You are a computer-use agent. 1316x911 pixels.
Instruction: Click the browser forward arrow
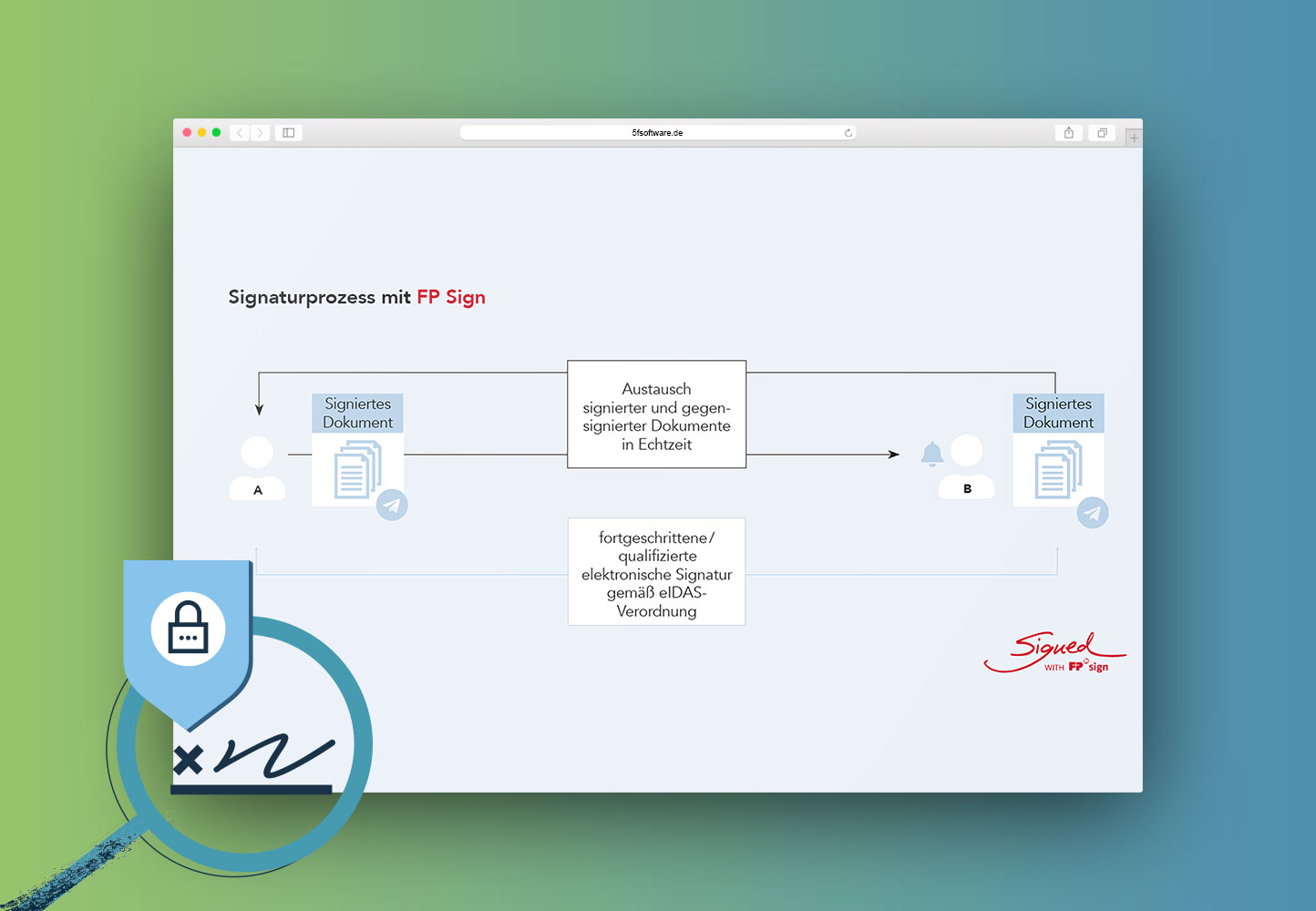pos(260,133)
